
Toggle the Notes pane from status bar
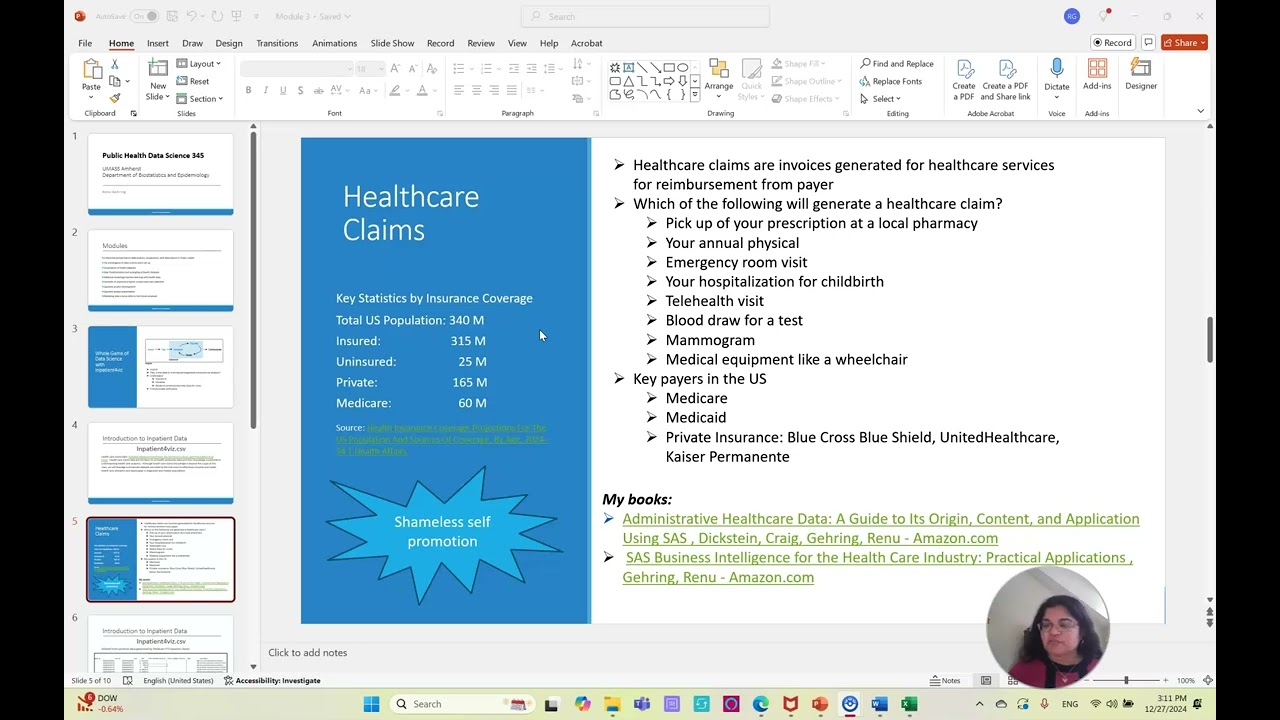click(944, 681)
